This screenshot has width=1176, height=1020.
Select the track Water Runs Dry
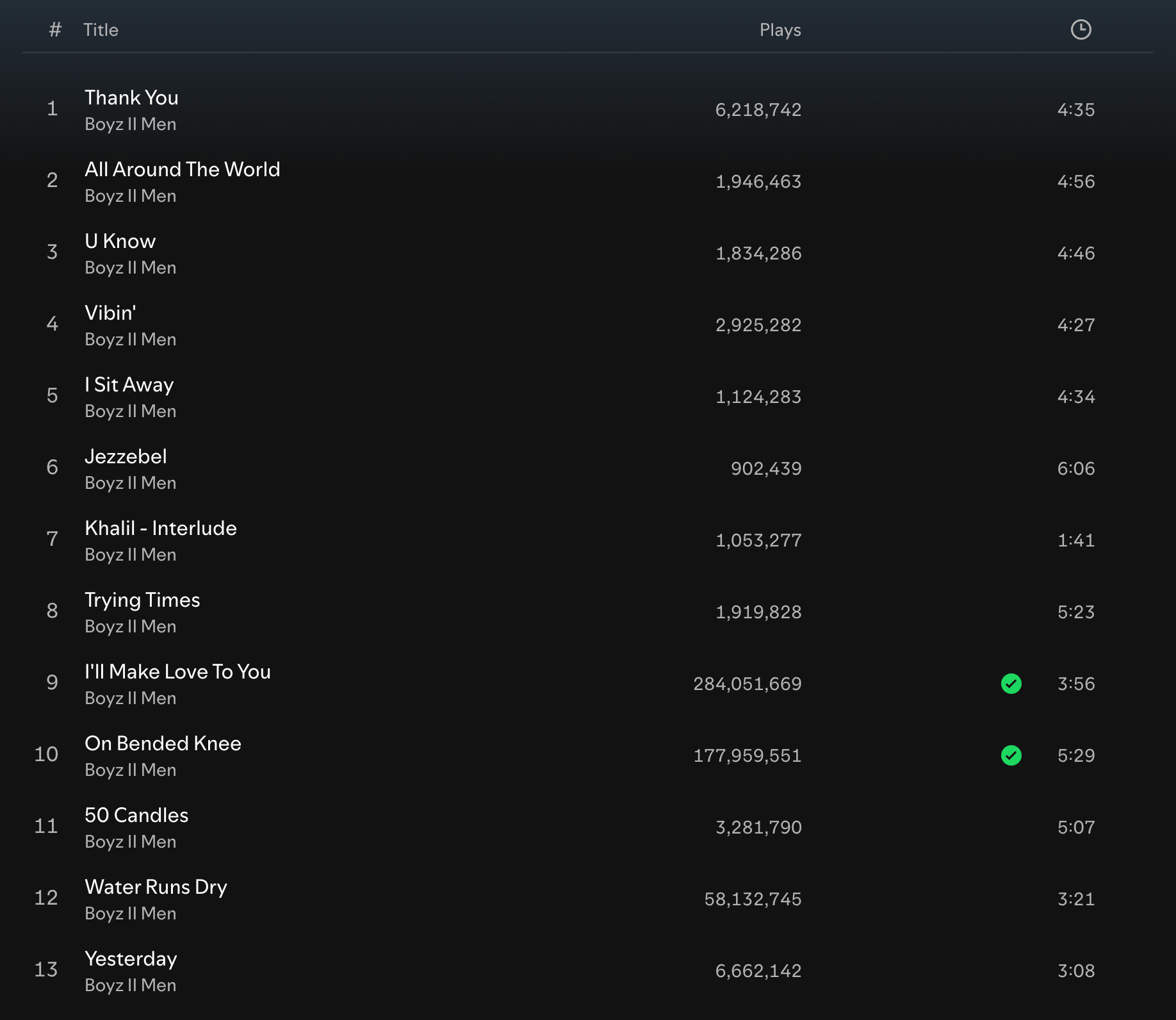click(156, 887)
